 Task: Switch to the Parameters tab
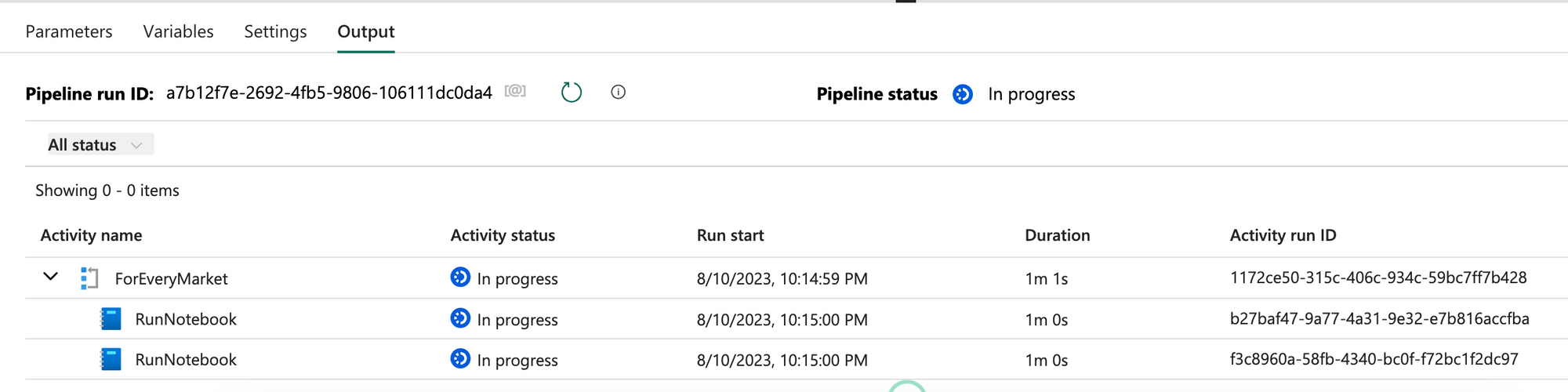[69, 31]
